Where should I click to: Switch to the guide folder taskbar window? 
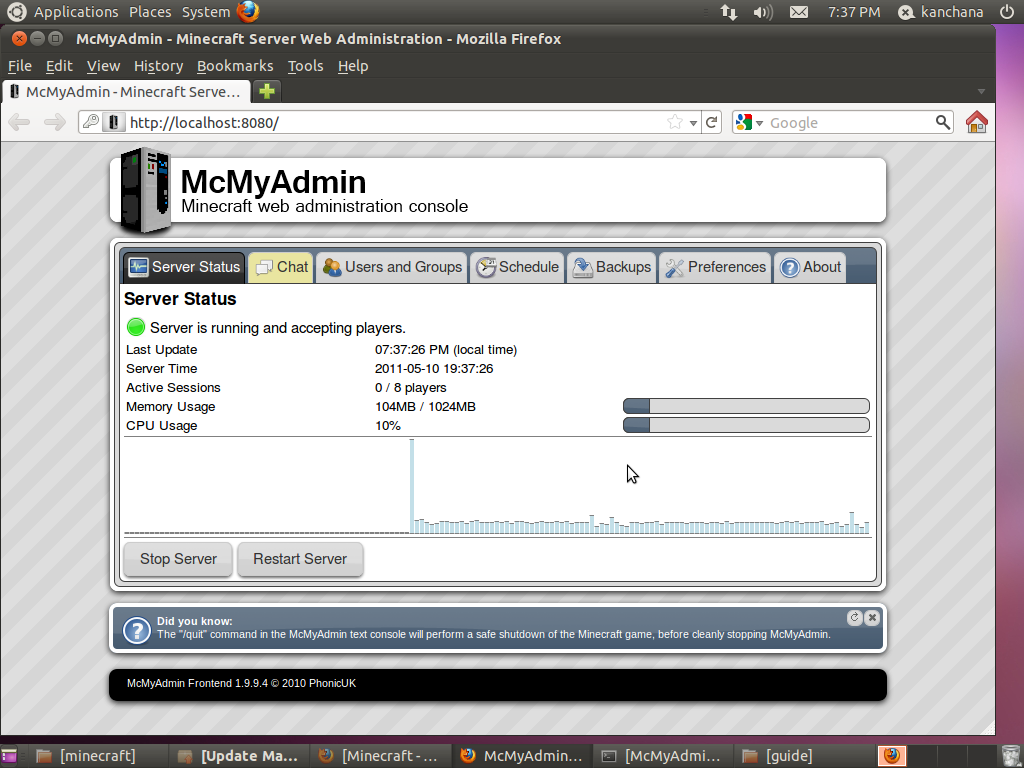(x=803, y=756)
